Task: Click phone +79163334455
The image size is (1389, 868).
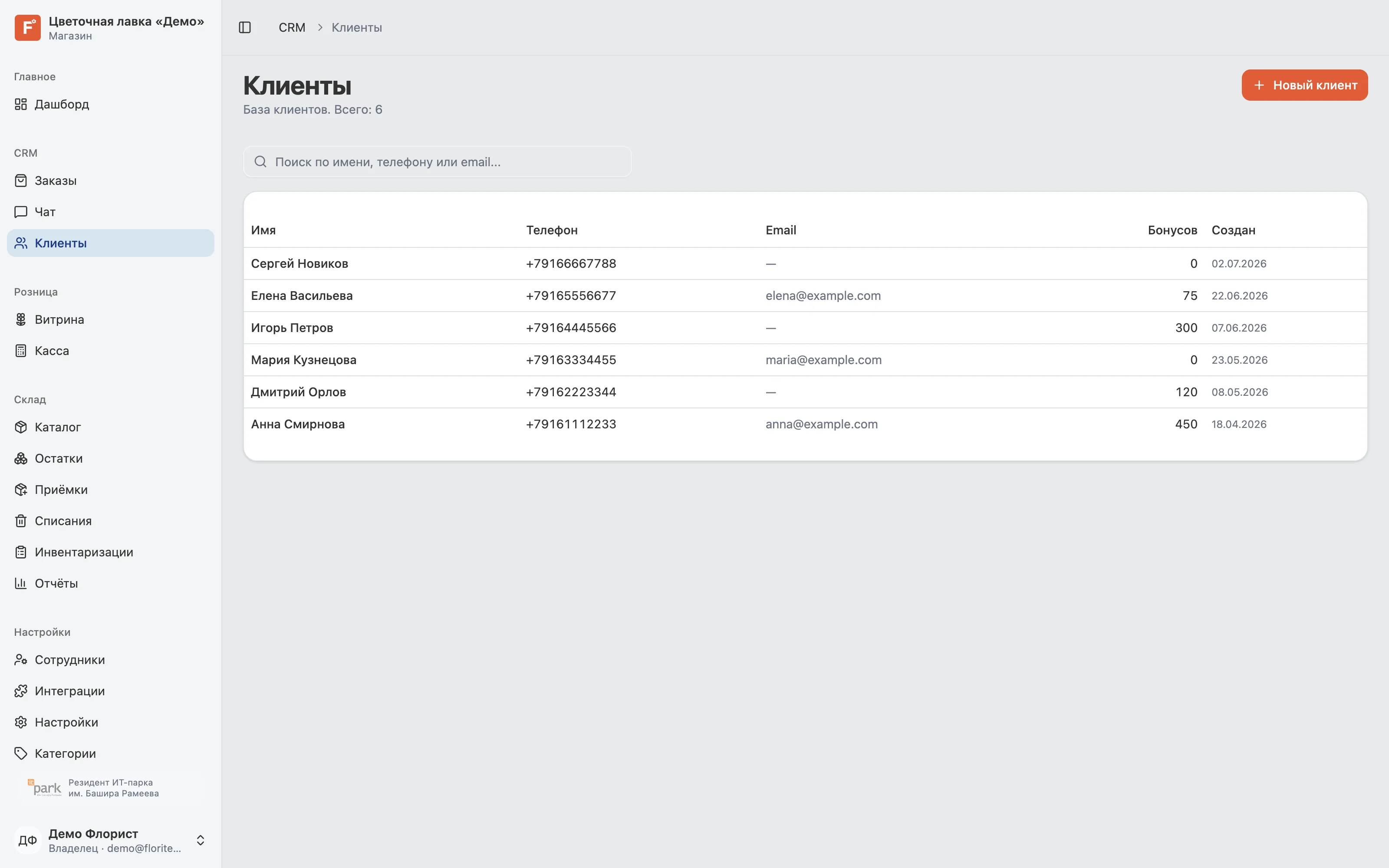Action: coord(570,360)
